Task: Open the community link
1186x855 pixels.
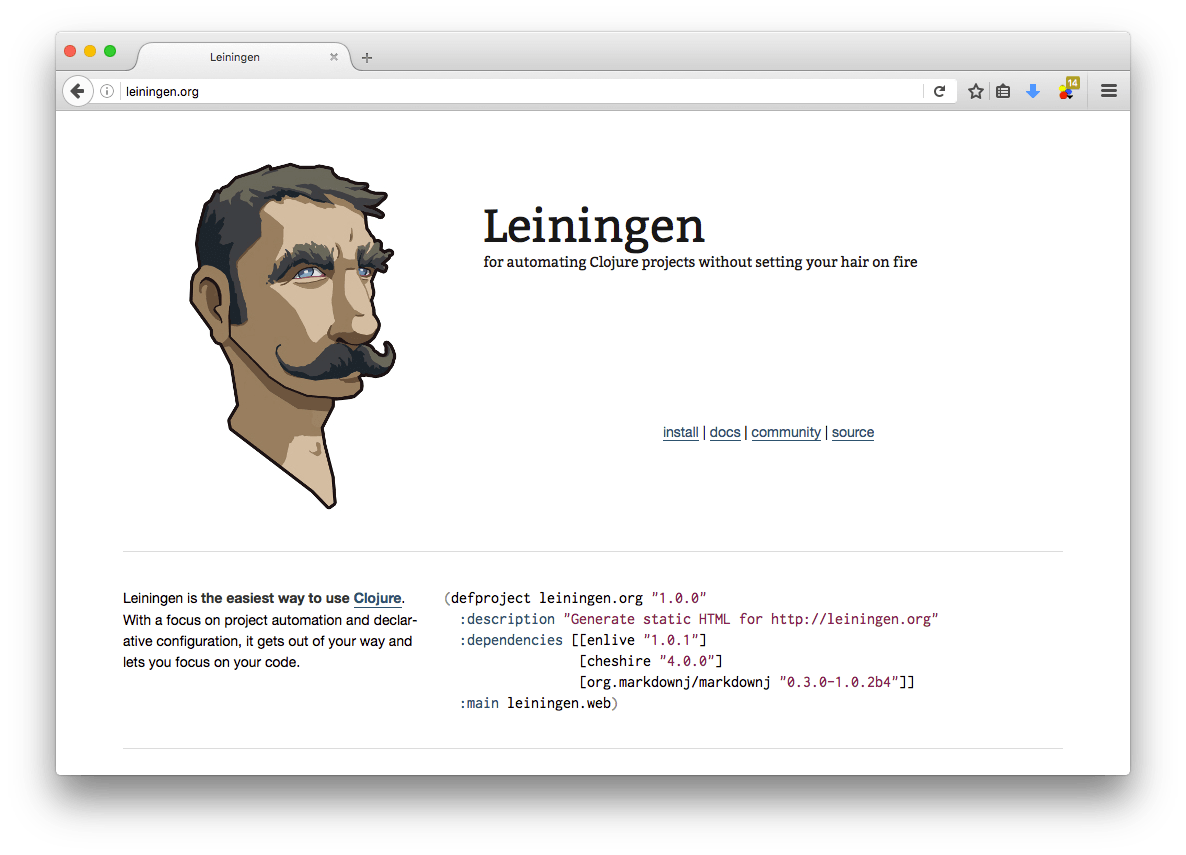Action: tap(786, 432)
